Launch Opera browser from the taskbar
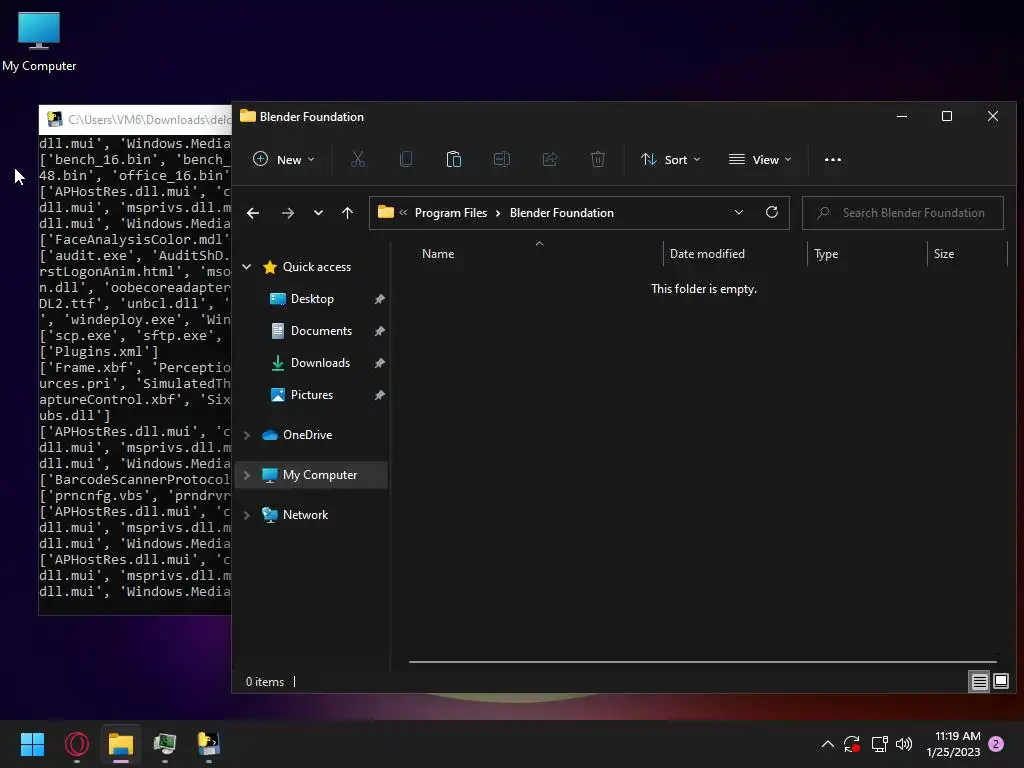The width and height of the screenshot is (1024, 768). 77,744
